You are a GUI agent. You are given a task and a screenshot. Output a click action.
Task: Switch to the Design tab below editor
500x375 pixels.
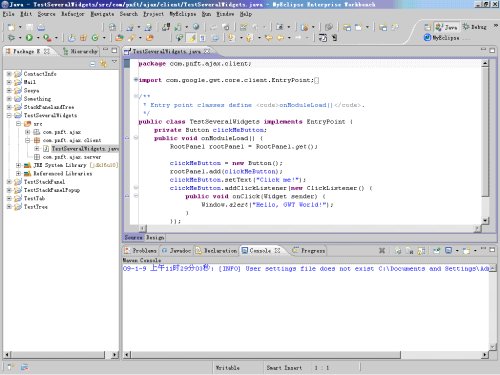(x=155, y=237)
